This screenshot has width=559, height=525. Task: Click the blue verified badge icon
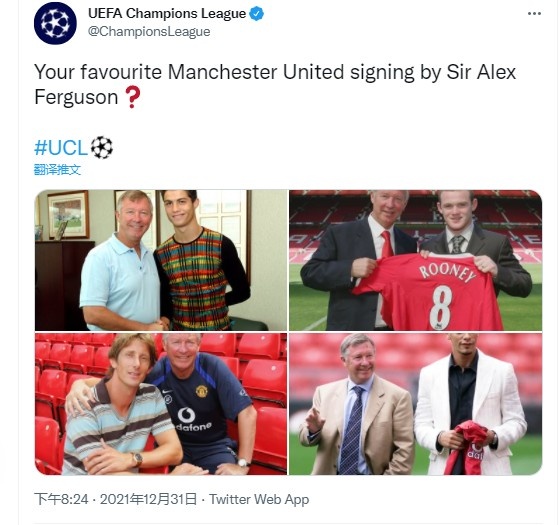click(x=256, y=14)
